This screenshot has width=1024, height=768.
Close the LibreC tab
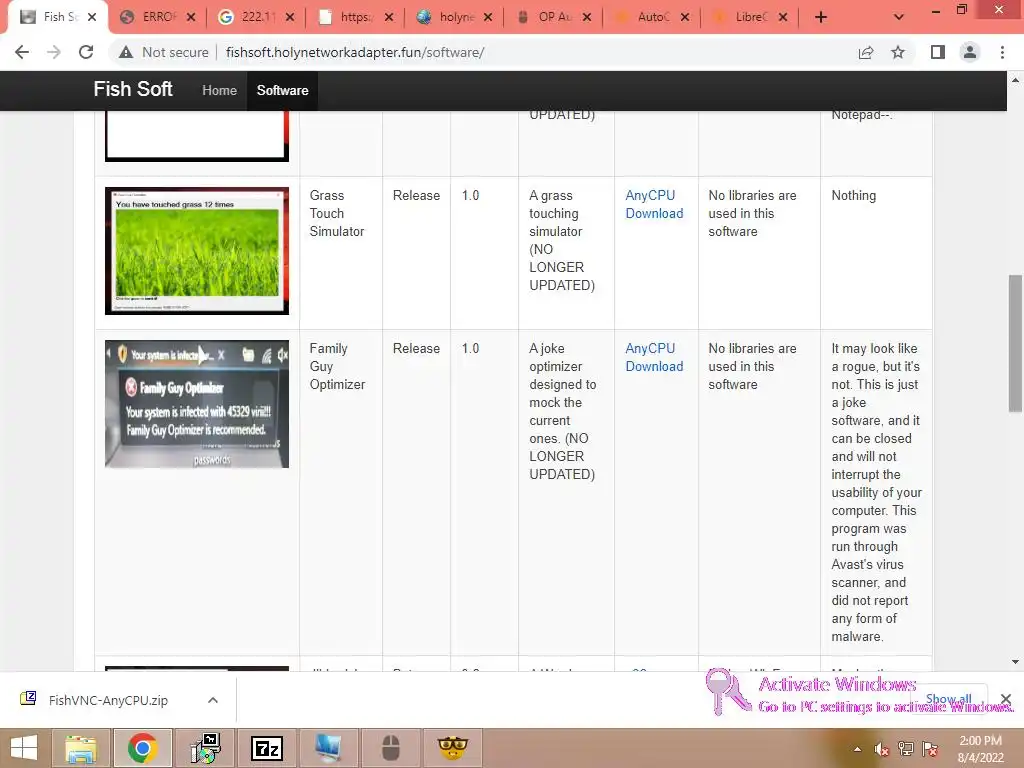click(783, 17)
